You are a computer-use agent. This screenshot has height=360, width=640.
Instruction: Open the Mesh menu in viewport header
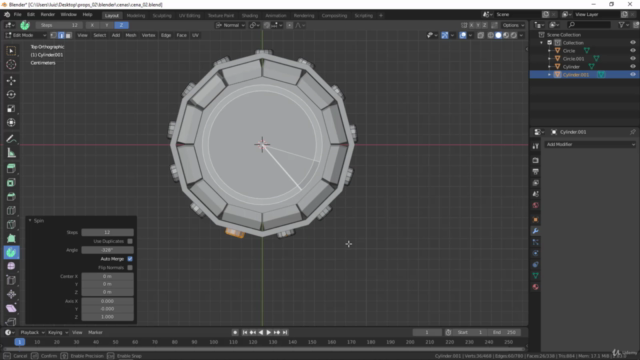click(131, 36)
